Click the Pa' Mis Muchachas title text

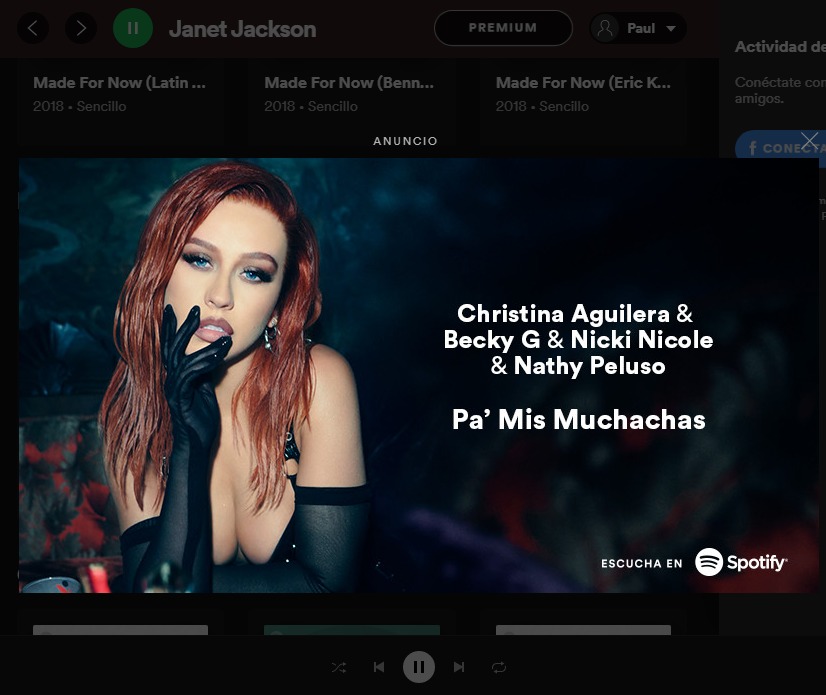coord(578,420)
